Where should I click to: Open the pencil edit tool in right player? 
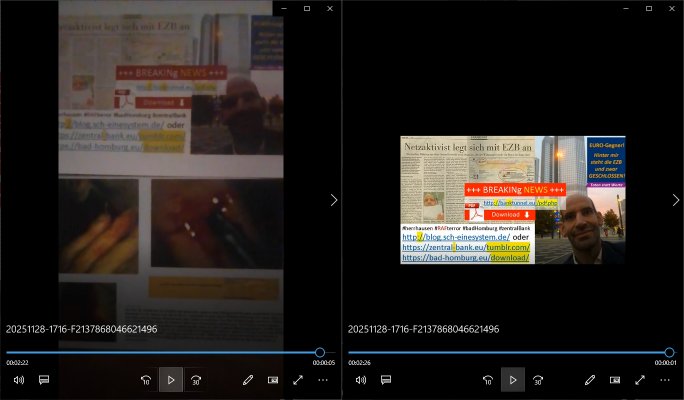(x=590, y=380)
